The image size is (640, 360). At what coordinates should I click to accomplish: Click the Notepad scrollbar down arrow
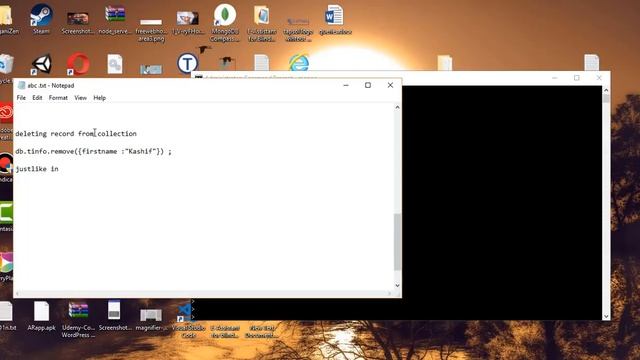(397, 286)
